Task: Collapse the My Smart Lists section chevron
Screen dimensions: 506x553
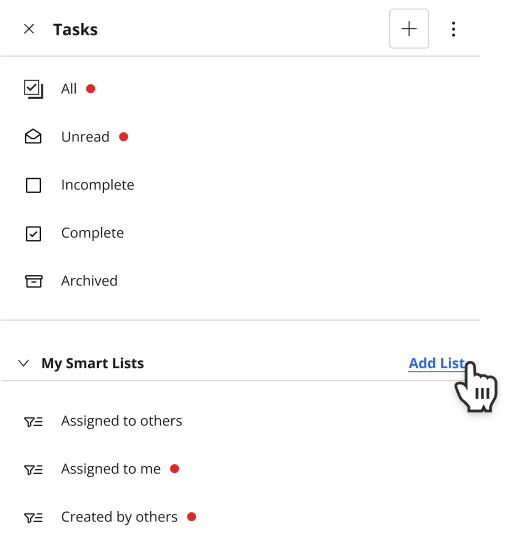Action: (24, 363)
